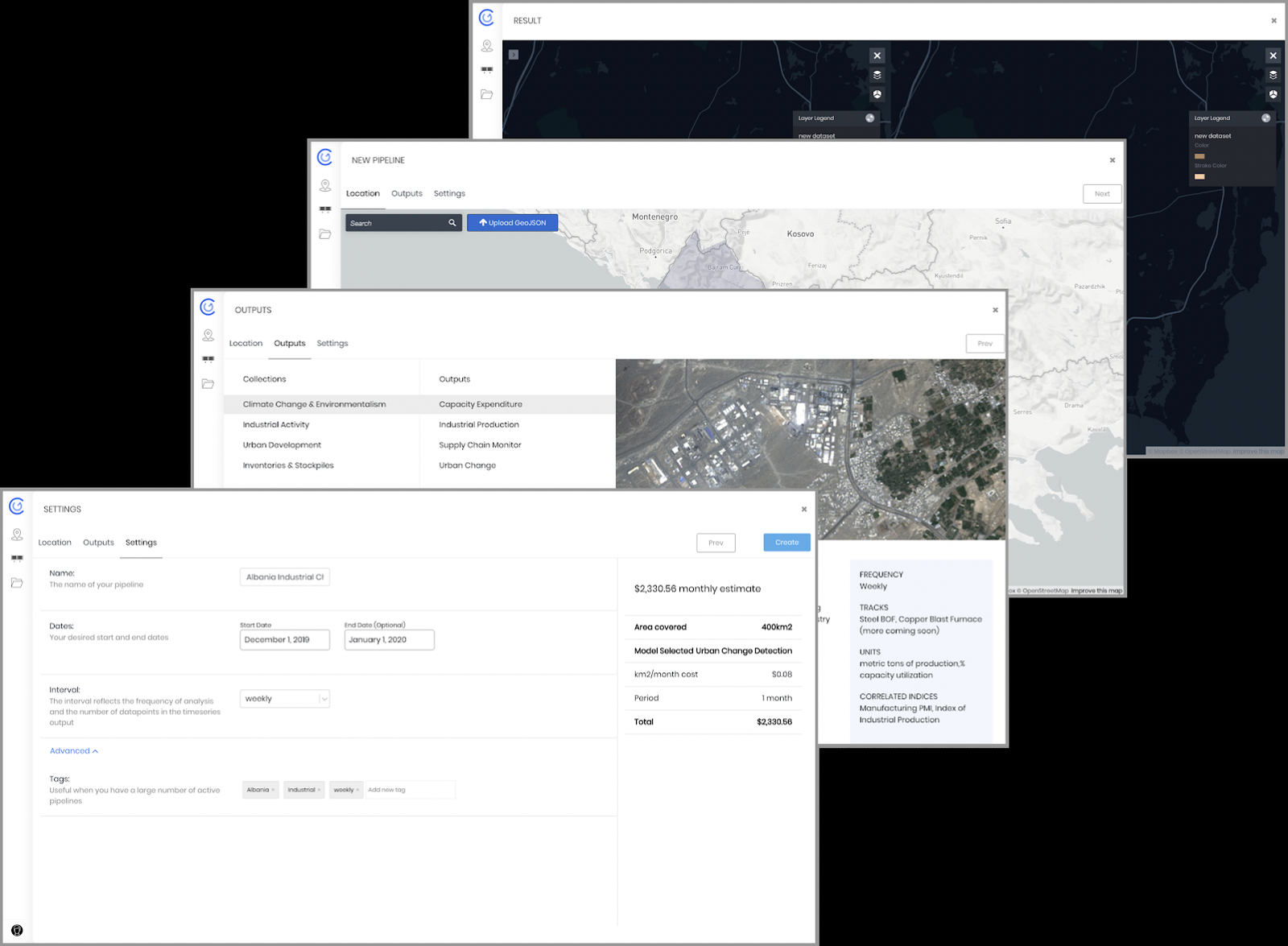Collapse the Advanced section
This screenshot has height=946, width=1288.
point(74,751)
